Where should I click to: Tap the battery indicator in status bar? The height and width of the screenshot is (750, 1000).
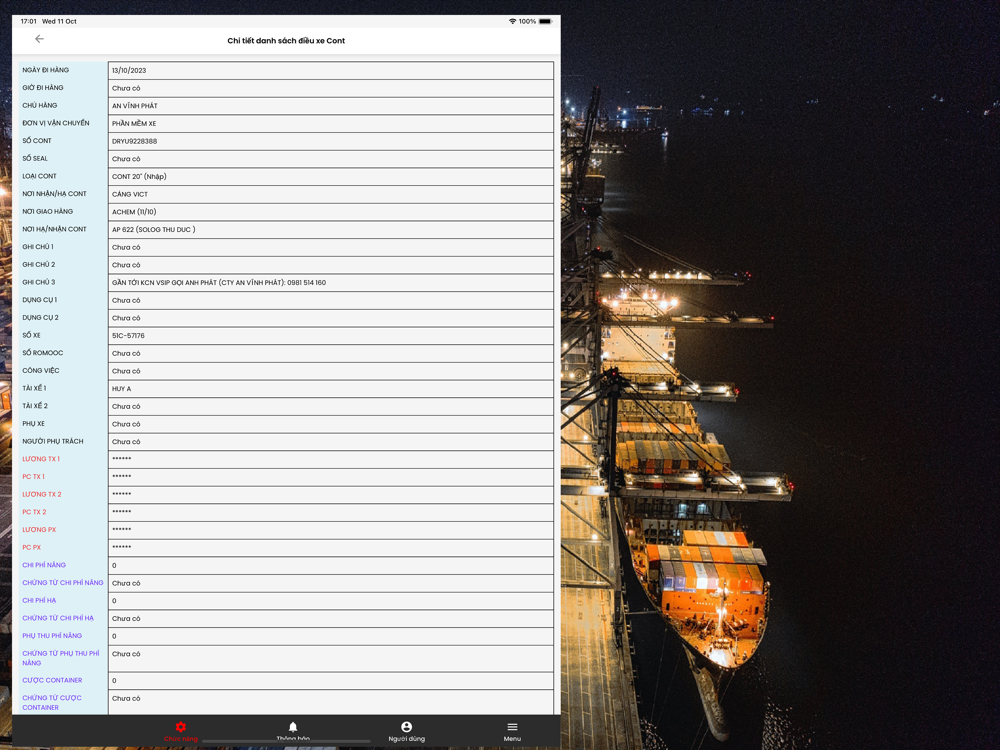click(x=545, y=21)
